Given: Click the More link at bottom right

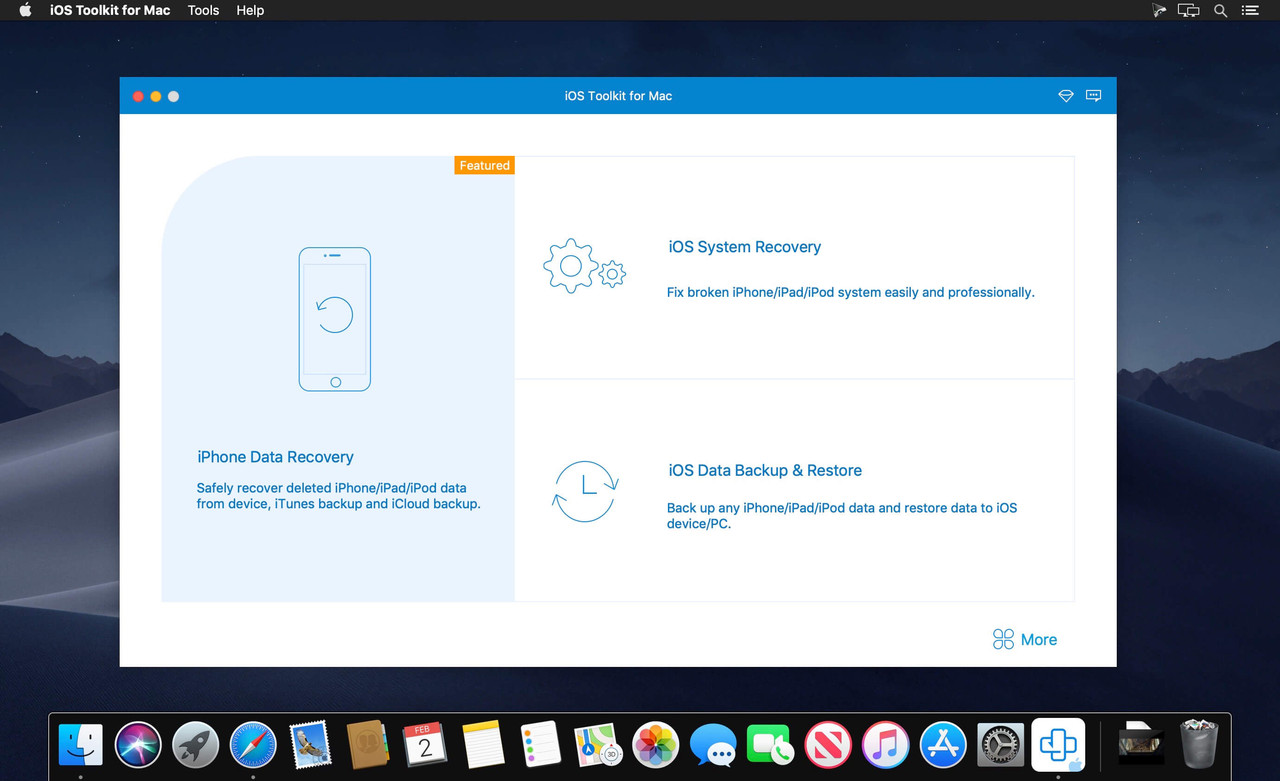Looking at the screenshot, I should (x=1038, y=639).
